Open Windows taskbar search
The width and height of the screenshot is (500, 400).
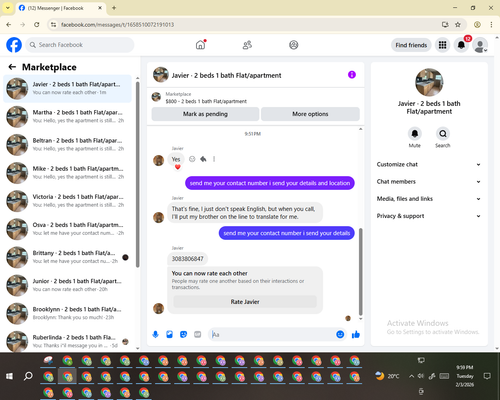pos(28,376)
